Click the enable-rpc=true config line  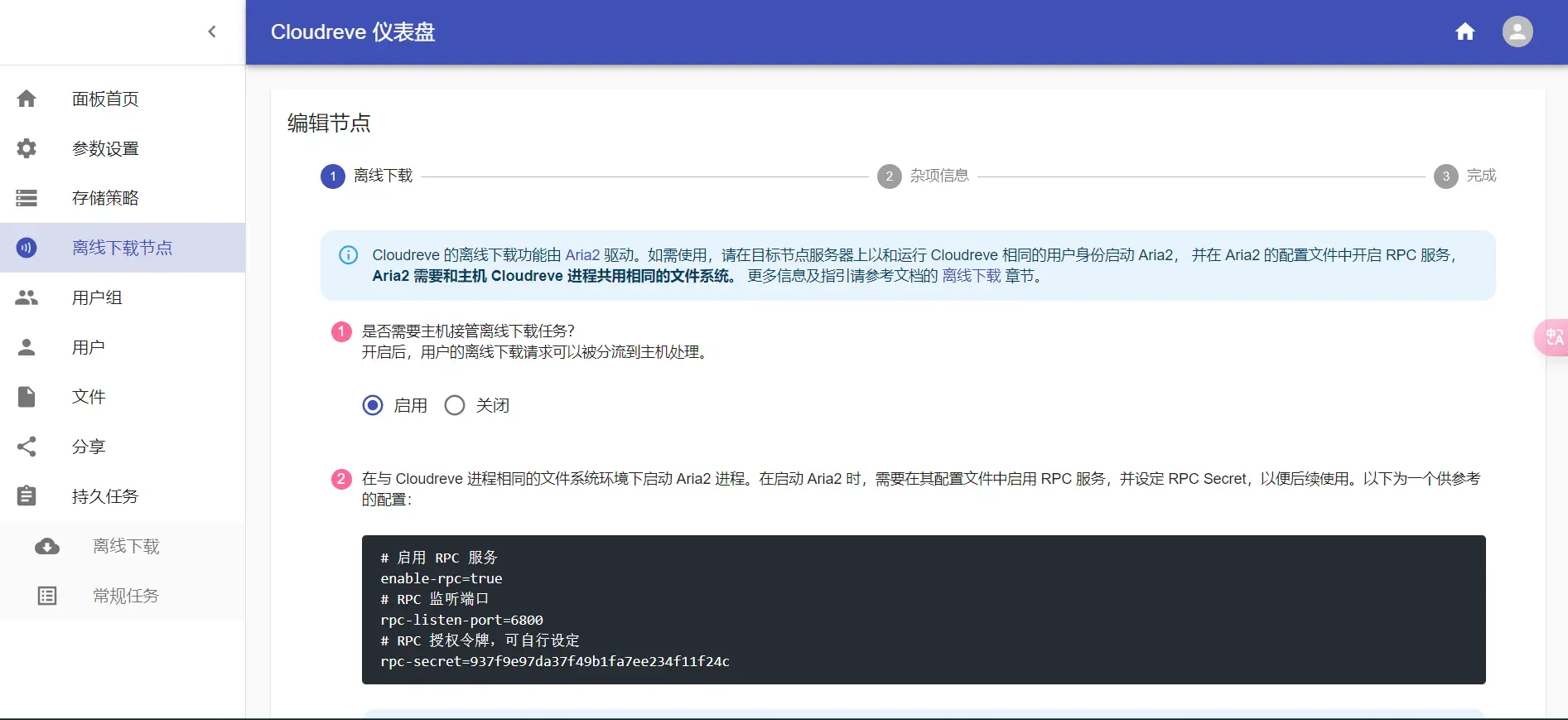click(441, 578)
